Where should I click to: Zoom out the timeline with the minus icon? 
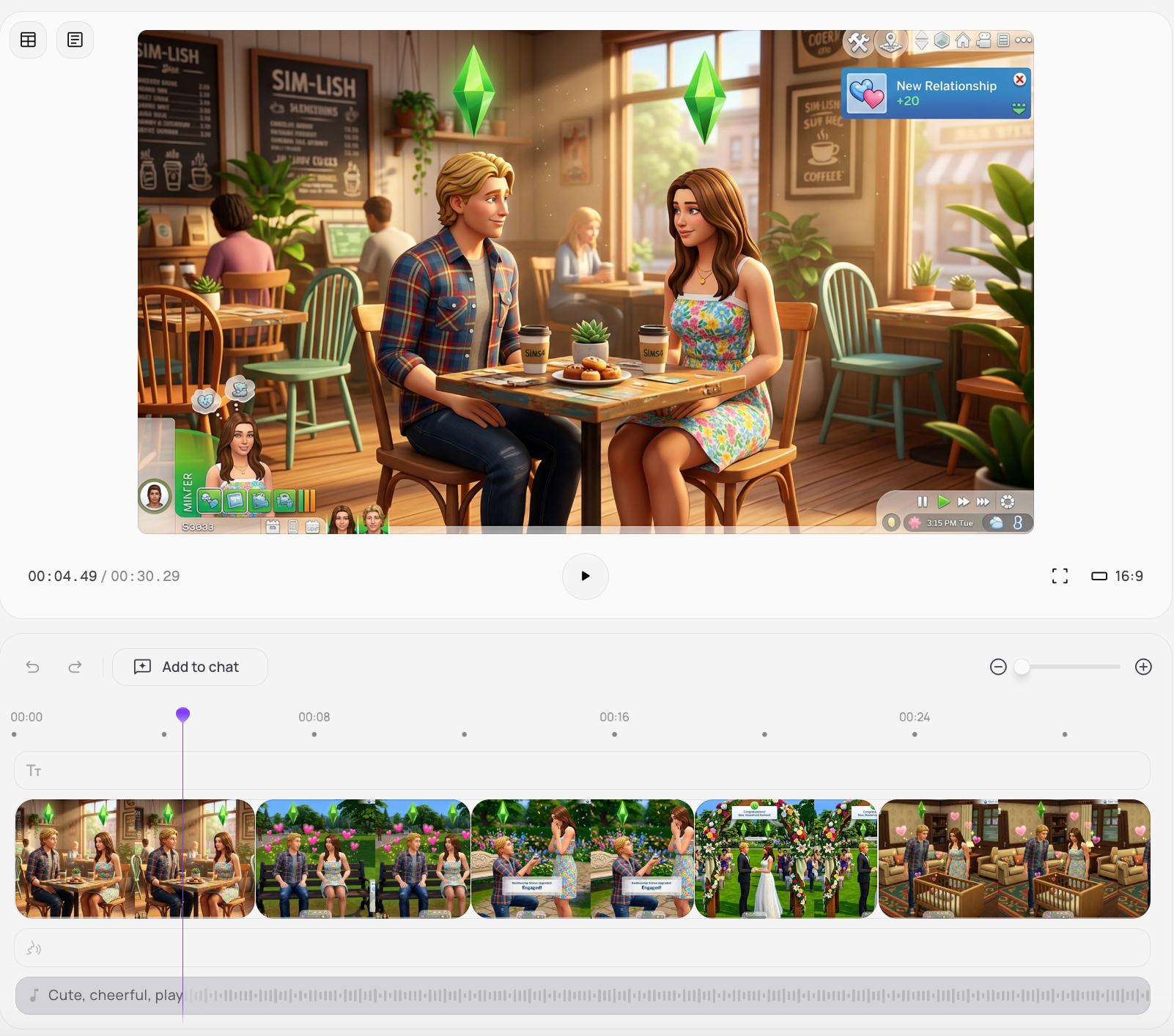click(x=997, y=667)
